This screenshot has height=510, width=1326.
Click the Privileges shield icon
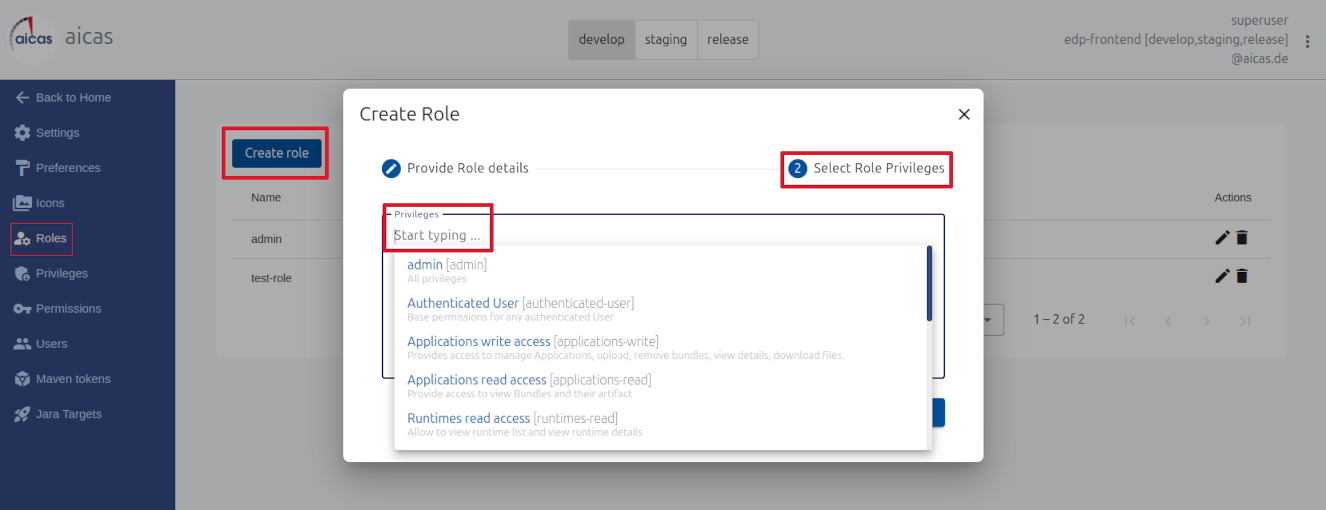[22, 274]
